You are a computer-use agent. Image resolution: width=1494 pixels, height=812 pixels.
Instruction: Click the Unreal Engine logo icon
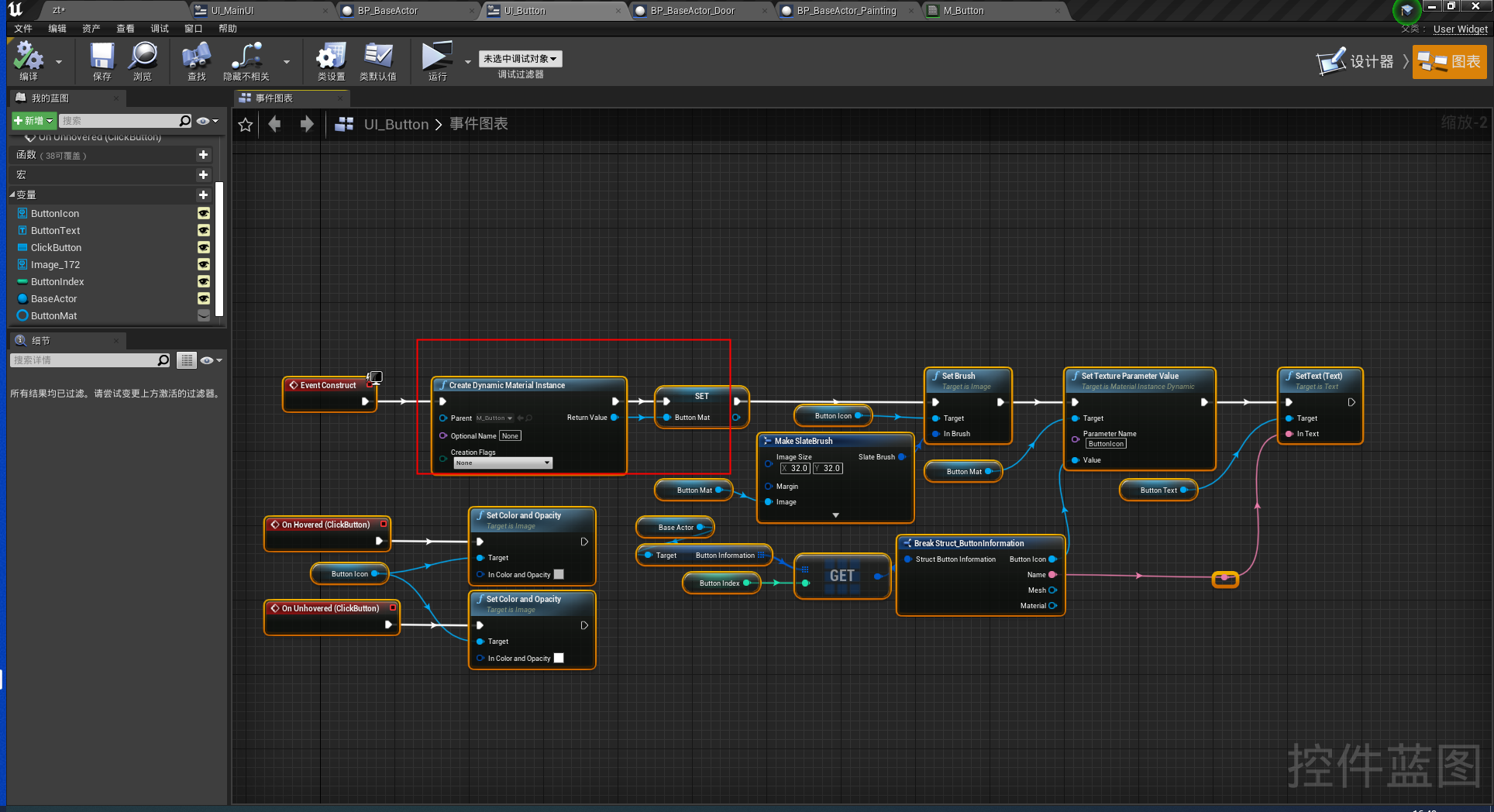coord(15,10)
